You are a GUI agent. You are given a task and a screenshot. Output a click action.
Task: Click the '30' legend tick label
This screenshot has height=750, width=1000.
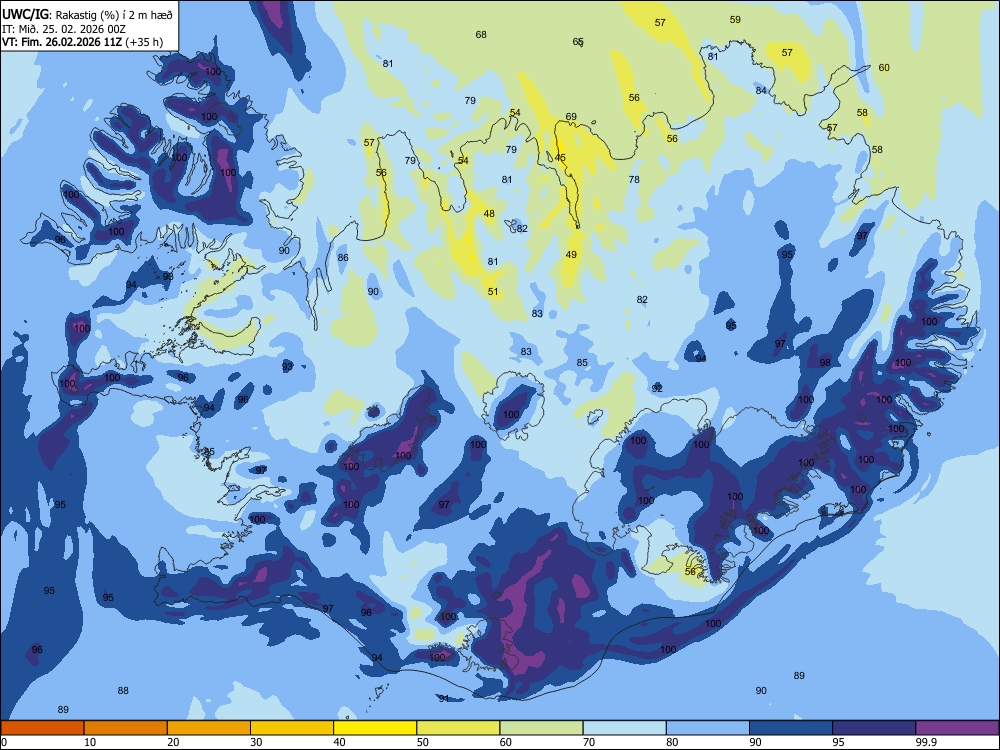point(256,742)
